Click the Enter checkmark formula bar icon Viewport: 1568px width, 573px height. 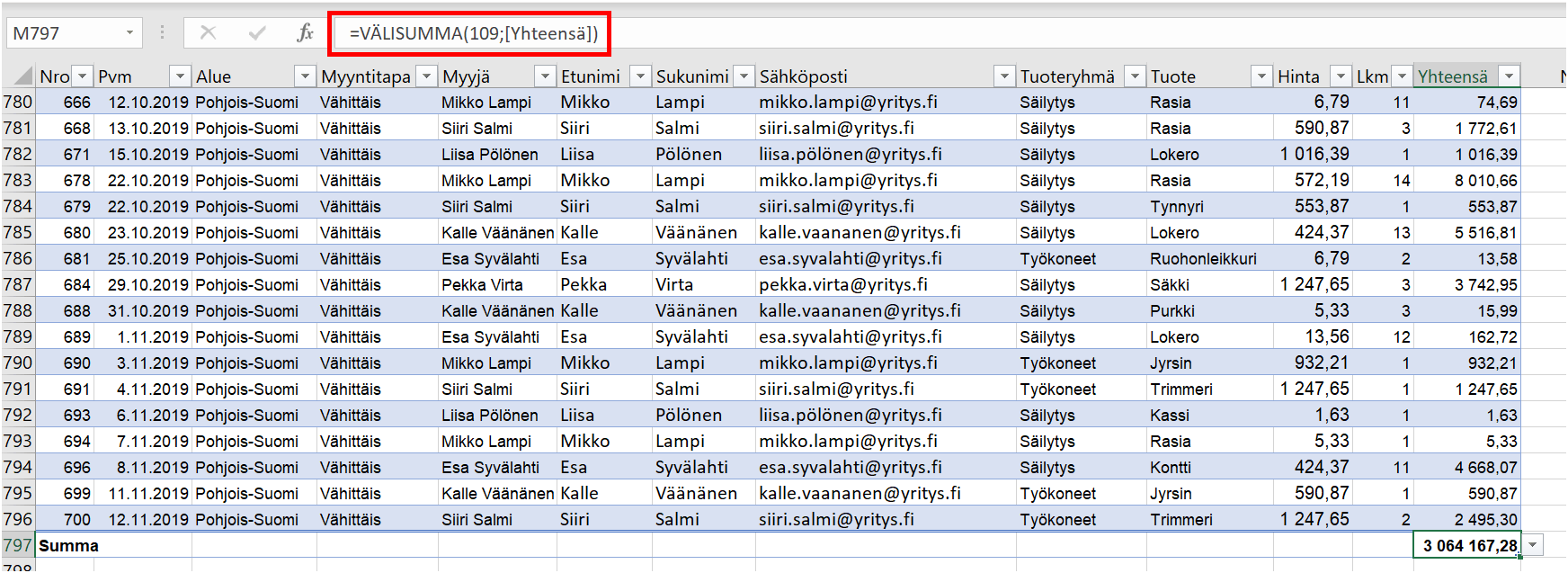pos(257,33)
